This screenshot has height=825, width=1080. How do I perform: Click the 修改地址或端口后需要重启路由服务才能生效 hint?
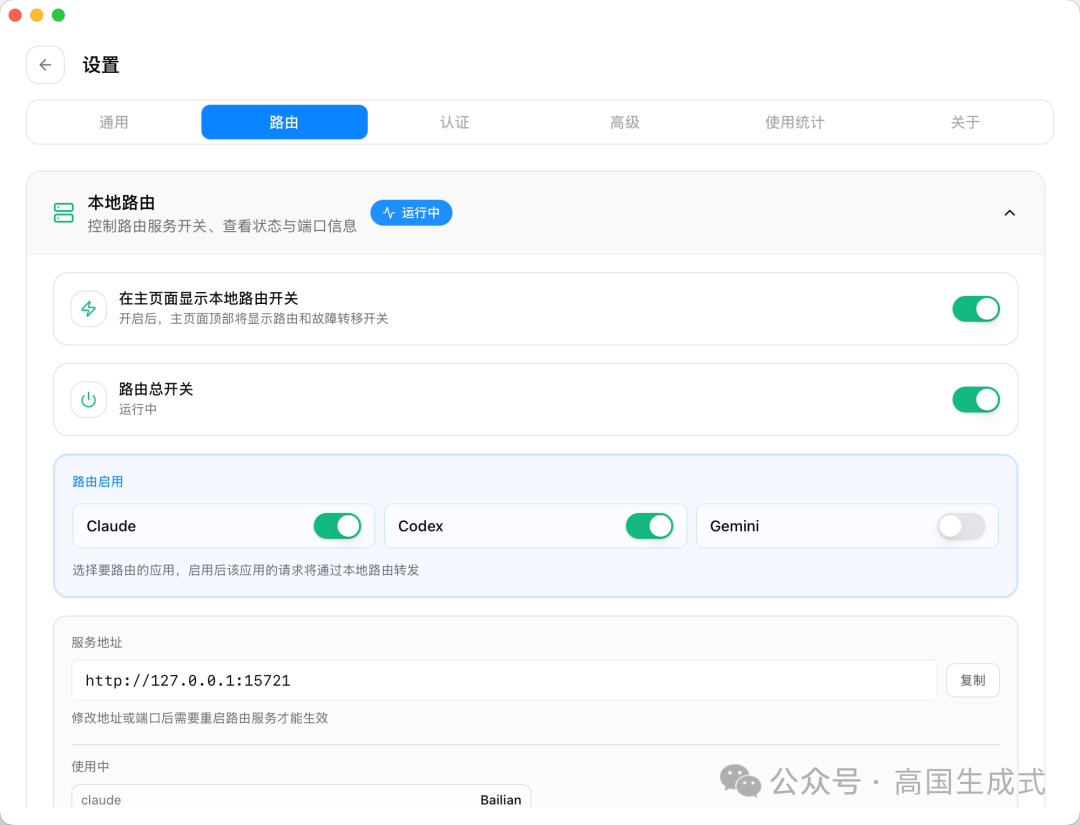coord(200,718)
